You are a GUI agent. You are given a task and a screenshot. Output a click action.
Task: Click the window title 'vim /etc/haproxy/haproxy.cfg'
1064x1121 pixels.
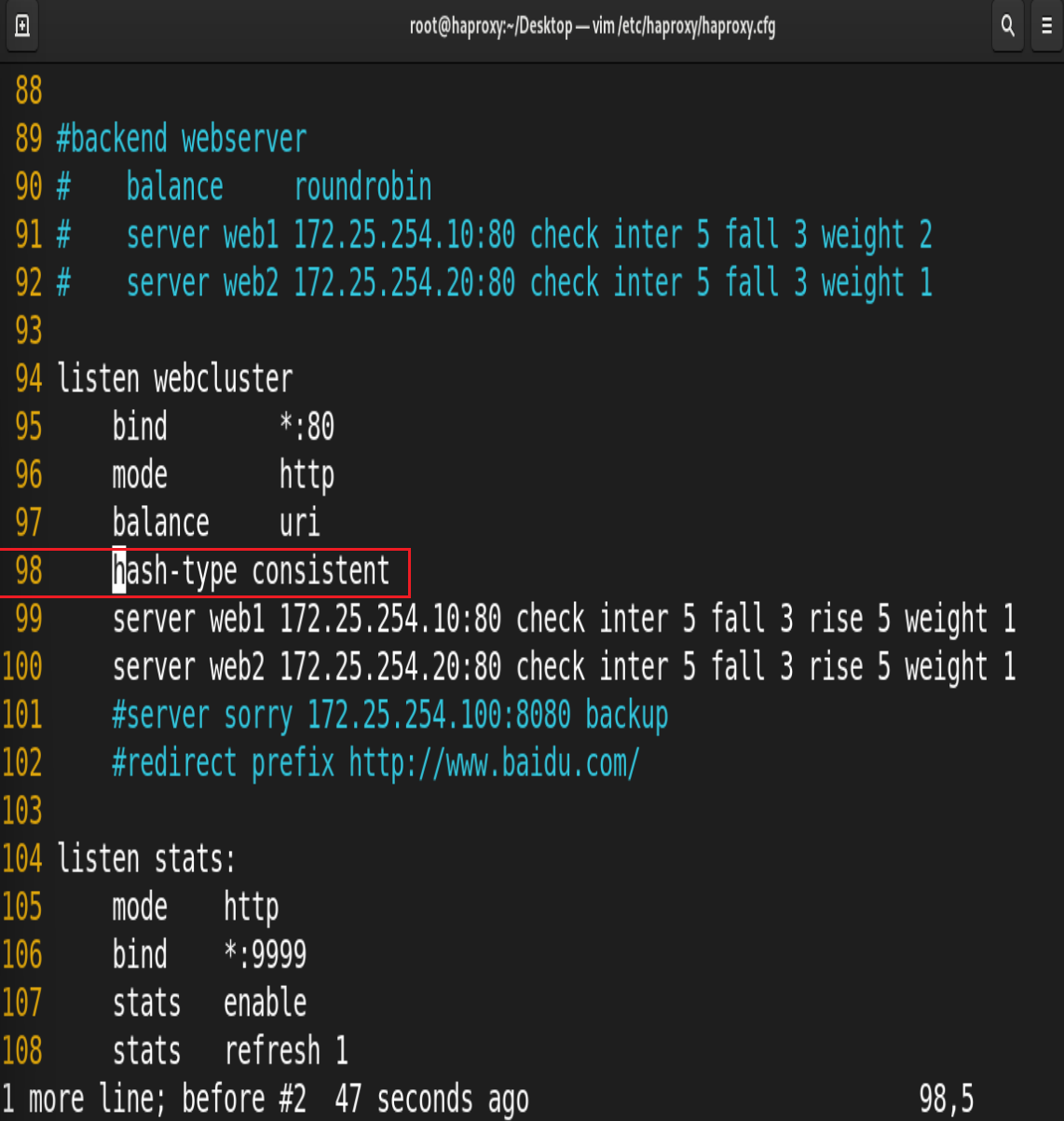[x=684, y=26]
